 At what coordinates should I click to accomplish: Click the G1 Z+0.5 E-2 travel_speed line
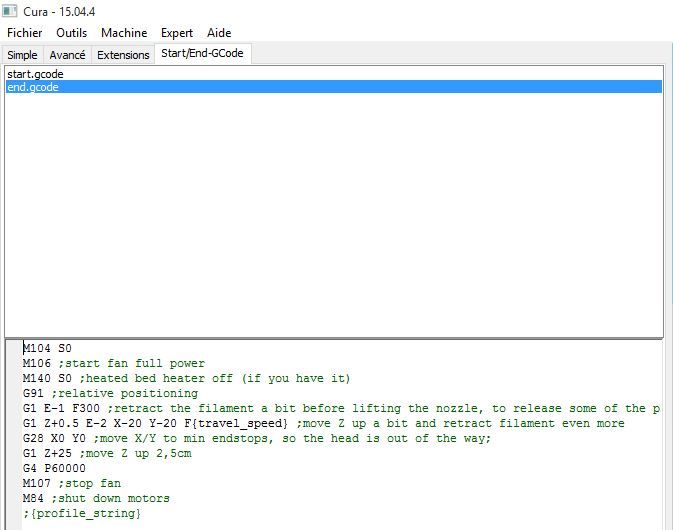click(324, 424)
